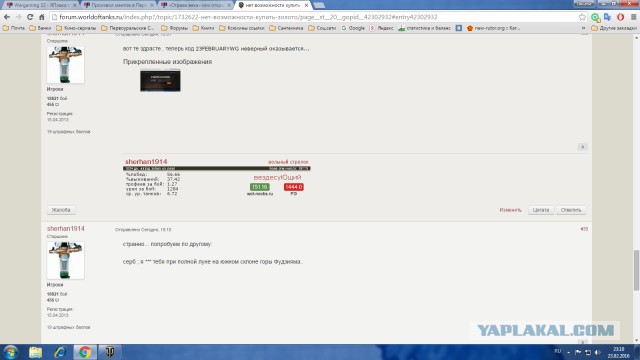Click the browser forward arrow
The width and height of the screenshot is (640, 360).
[18, 17]
